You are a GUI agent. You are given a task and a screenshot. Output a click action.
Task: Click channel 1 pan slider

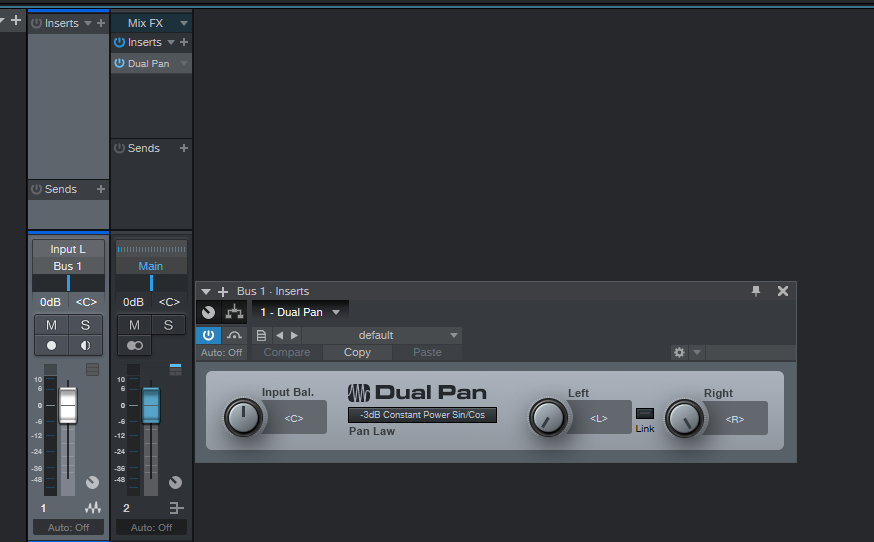68,283
